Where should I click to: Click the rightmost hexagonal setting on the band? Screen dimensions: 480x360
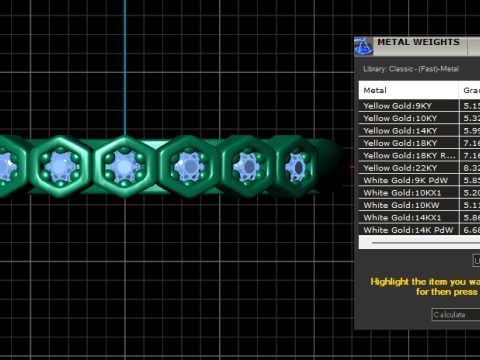[295, 166]
